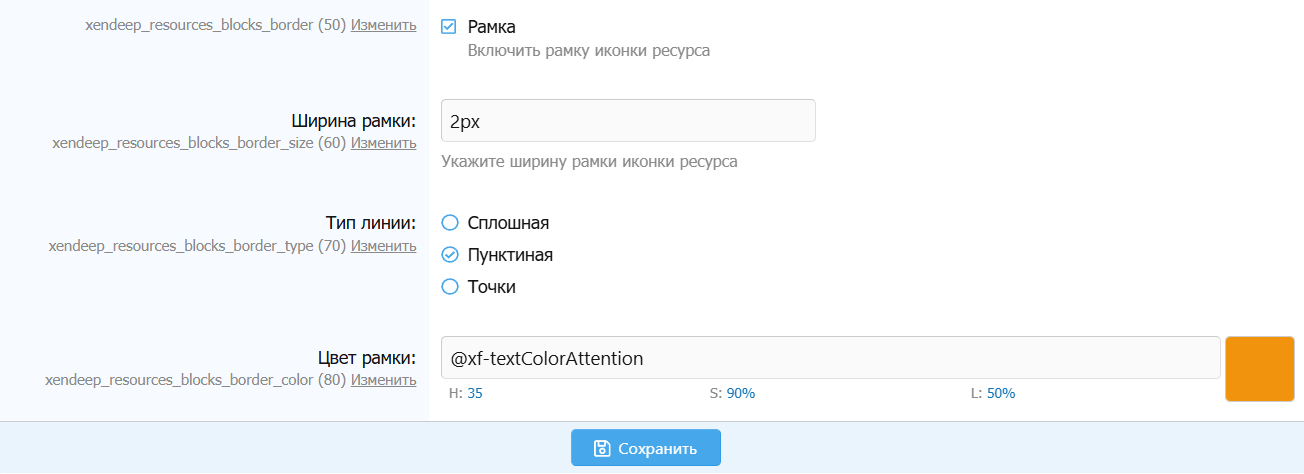The width and height of the screenshot is (1304, 474).
Task: Click the lightness value 50%
Action: (1000, 394)
